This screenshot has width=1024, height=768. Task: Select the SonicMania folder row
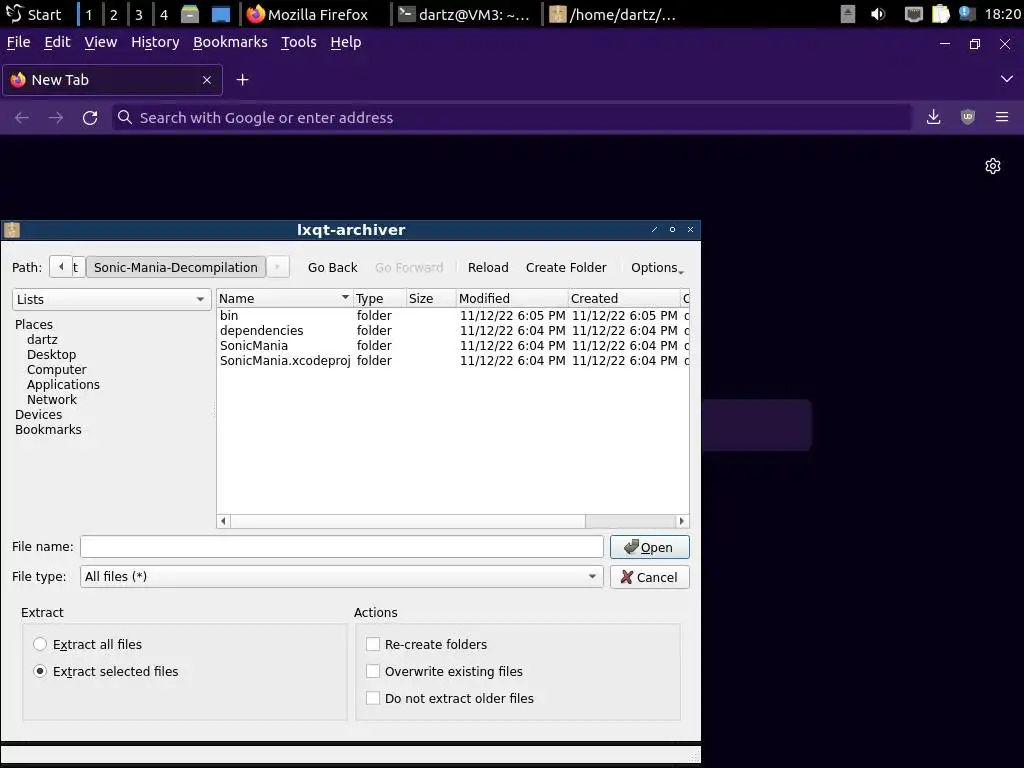[x=453, y=345]
